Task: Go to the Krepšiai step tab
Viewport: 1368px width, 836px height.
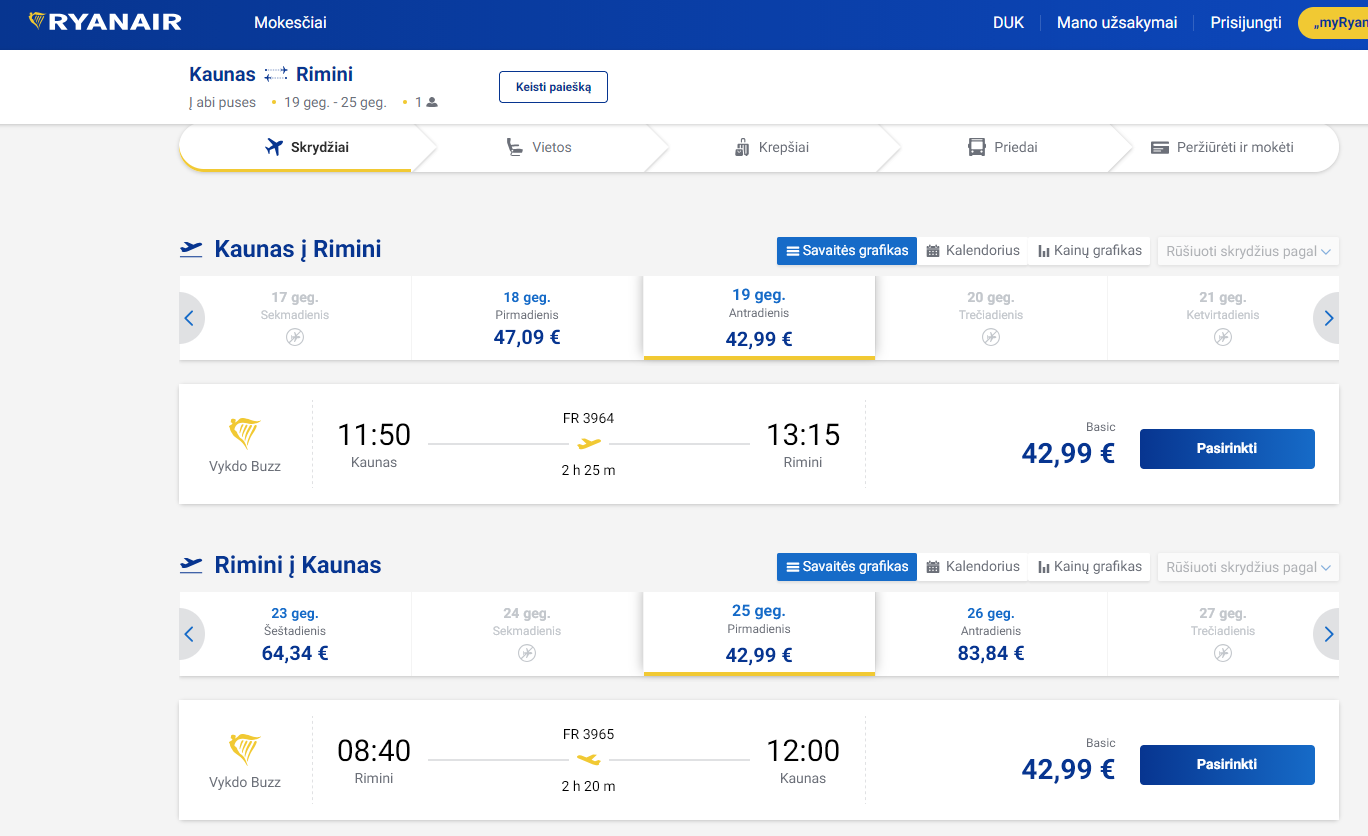Action: point(771,148)
